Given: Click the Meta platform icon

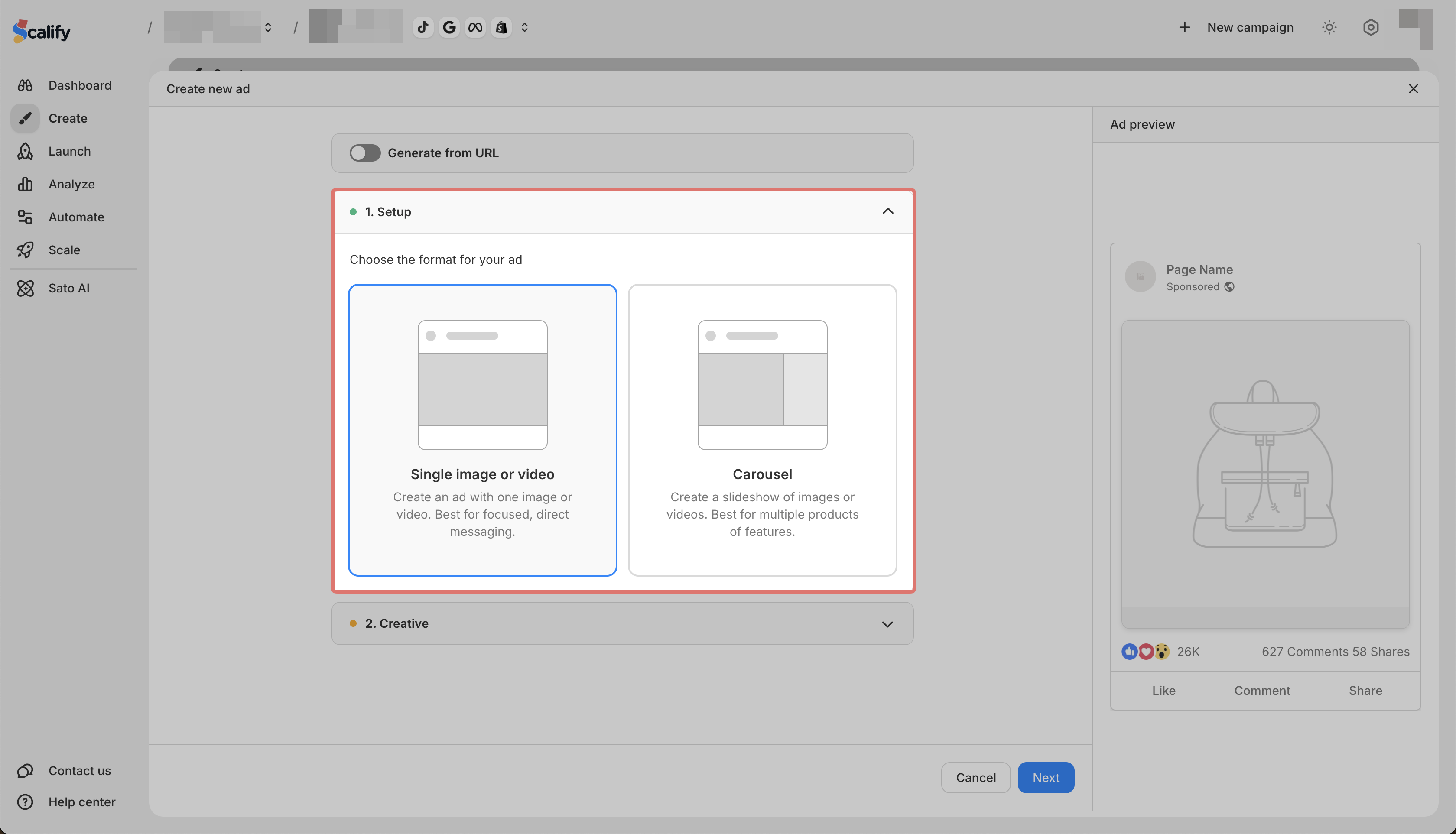Looking at the screenshot, I should tap(475, 27).
